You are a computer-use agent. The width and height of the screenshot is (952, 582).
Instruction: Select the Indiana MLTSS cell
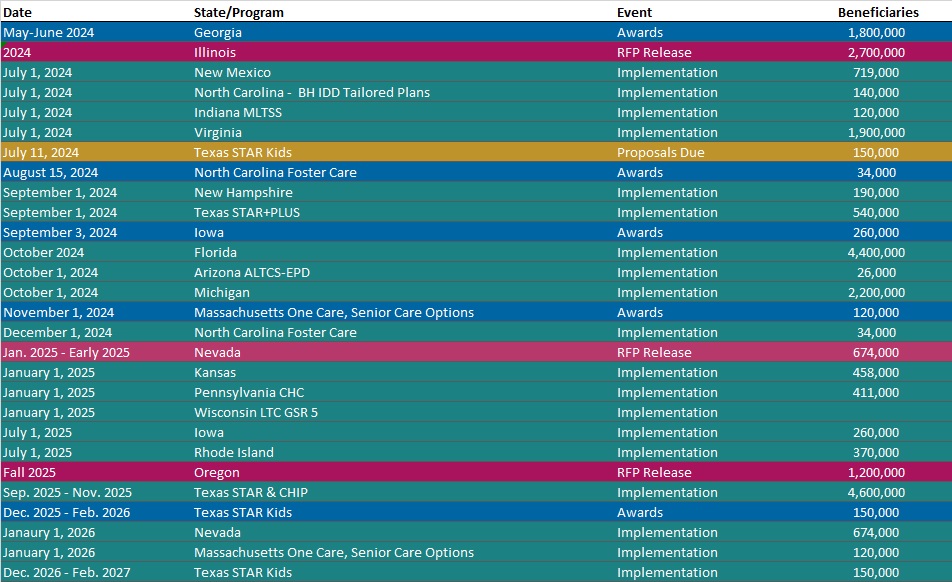point(238,112)
